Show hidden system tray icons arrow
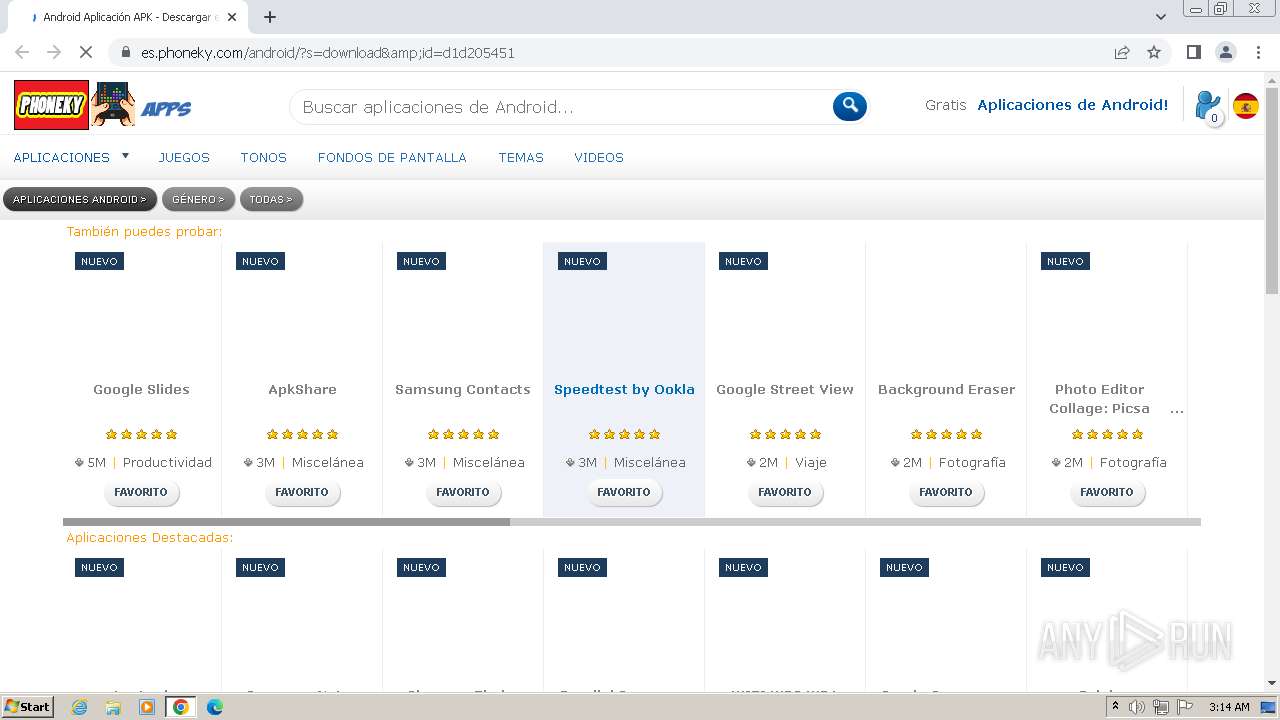Image resolution: width=1280 pixels, height=720 pixels. pos(1116,707)
